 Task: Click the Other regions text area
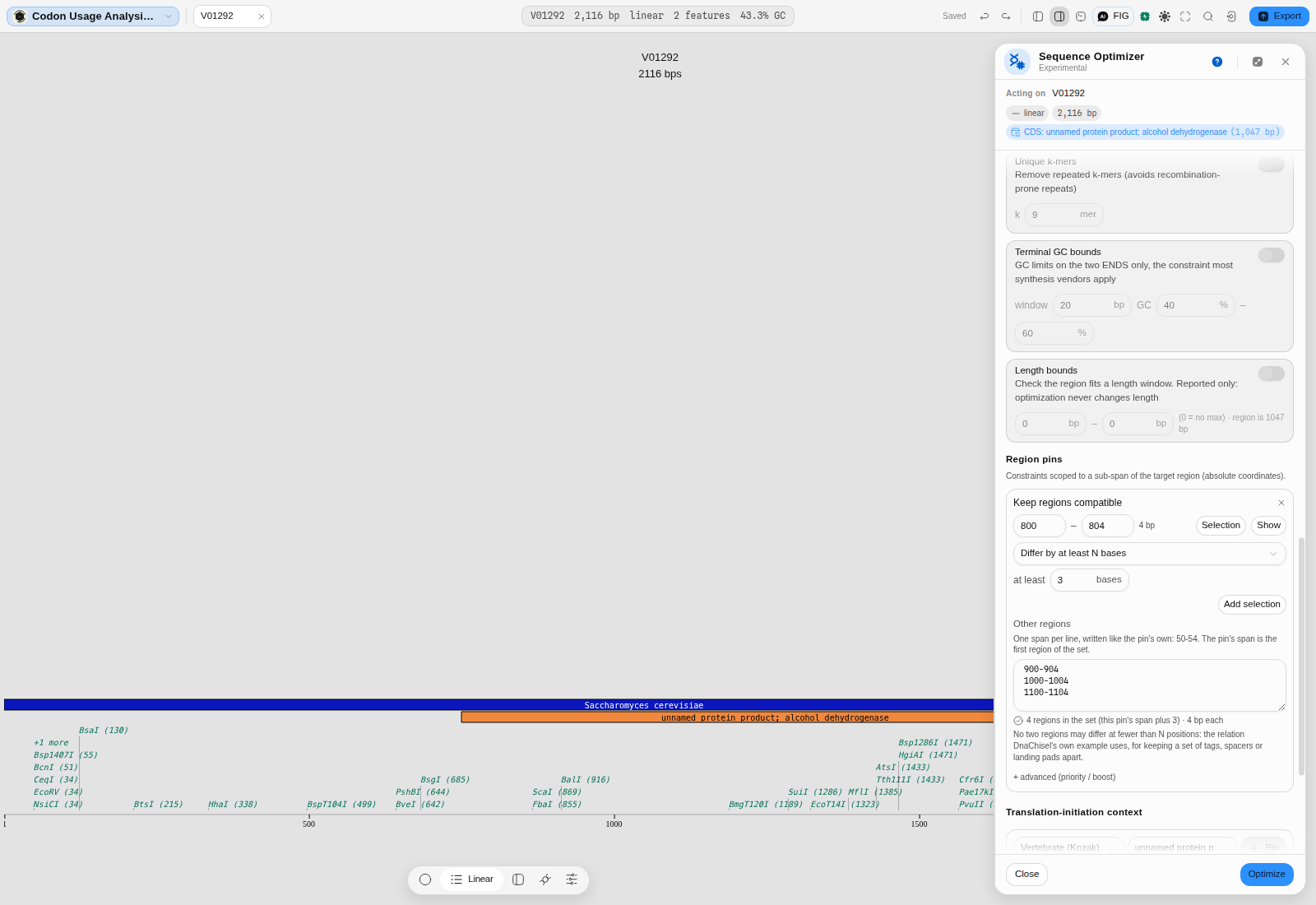(x=1149, y=685)
